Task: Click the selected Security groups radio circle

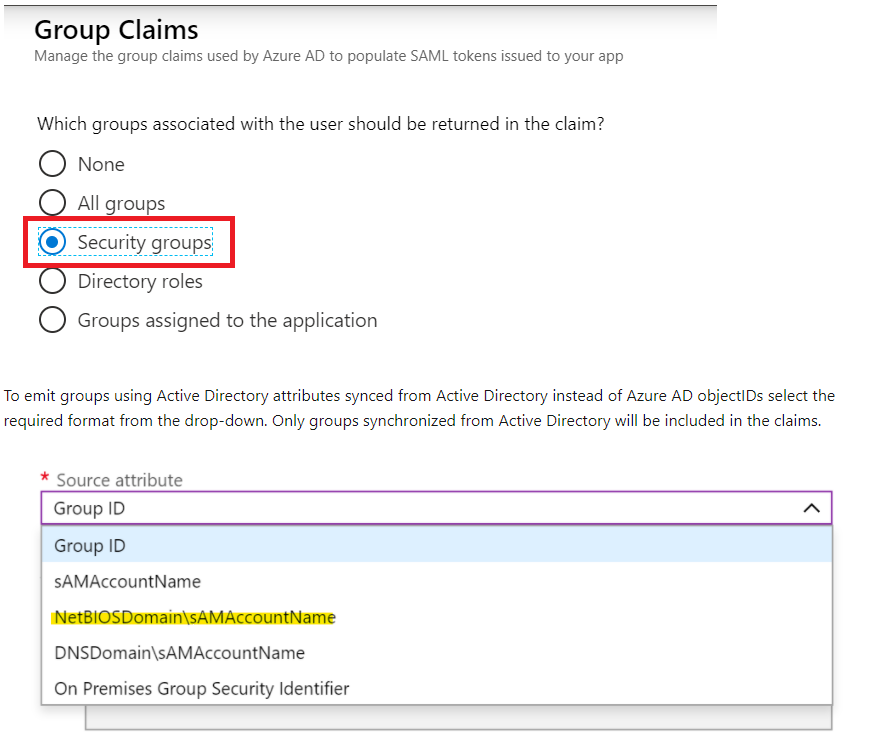Action: click(x=52, y=242)
